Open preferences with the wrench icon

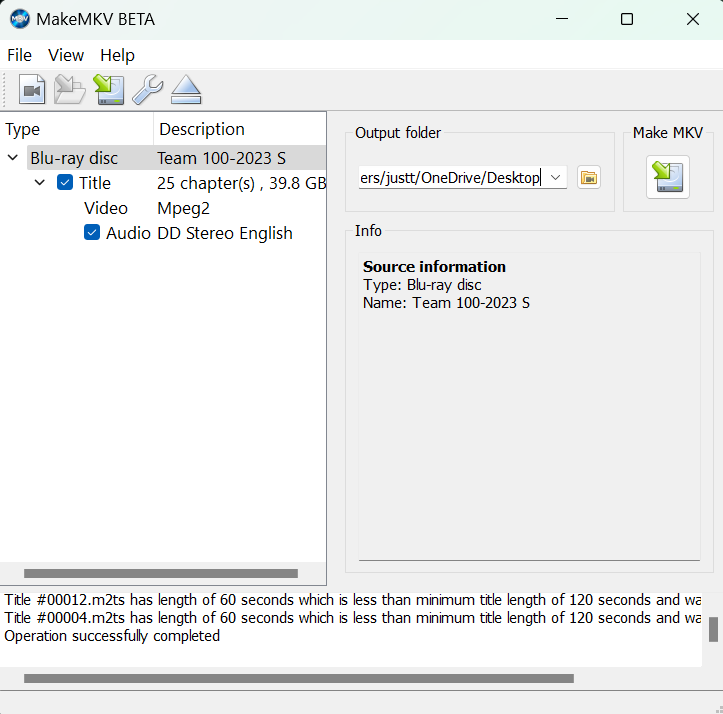click(148, 89)
